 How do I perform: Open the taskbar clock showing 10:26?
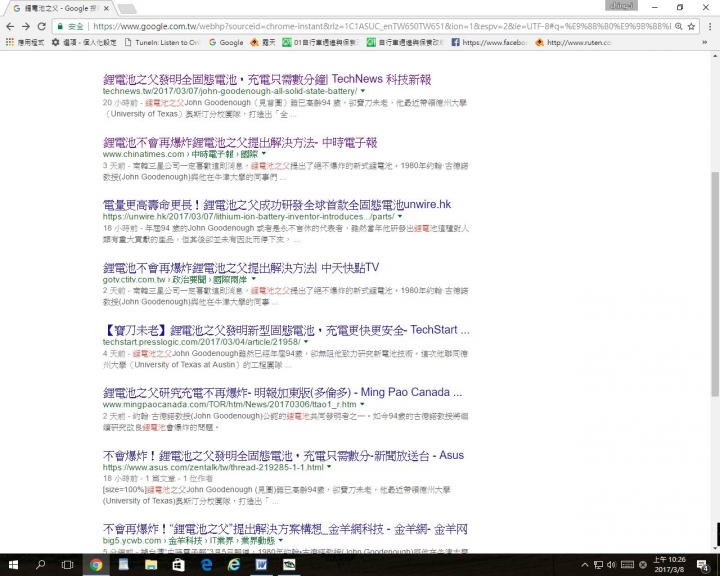coord(669,565)
